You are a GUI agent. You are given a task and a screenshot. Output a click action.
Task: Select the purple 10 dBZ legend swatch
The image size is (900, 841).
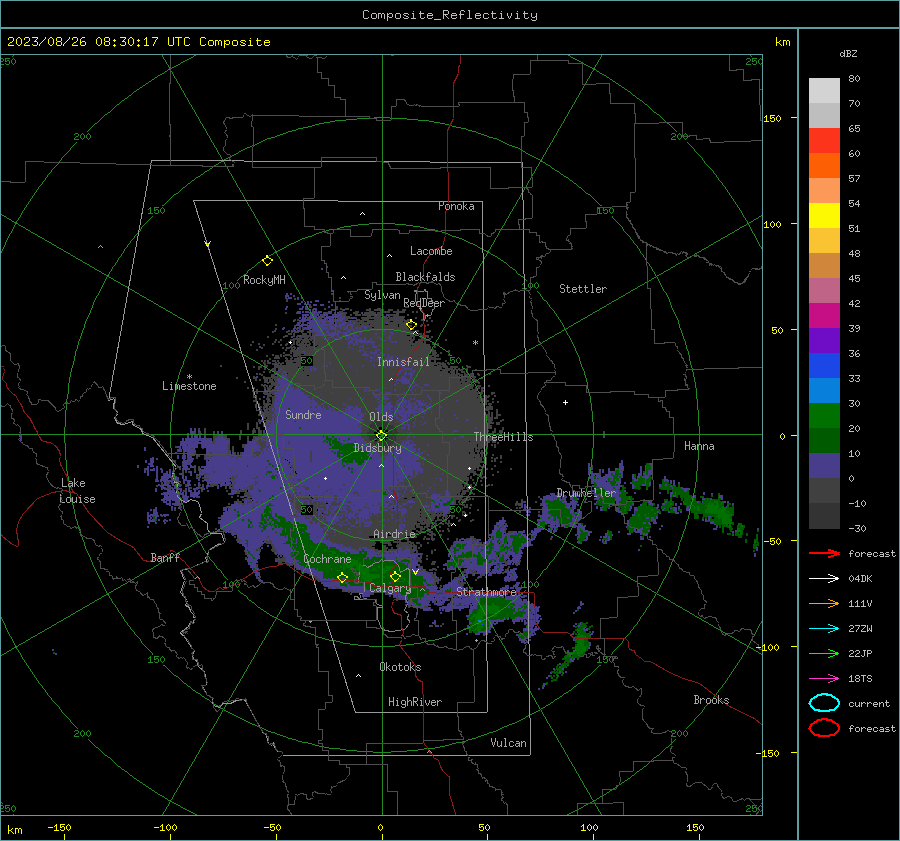[824, 466]
